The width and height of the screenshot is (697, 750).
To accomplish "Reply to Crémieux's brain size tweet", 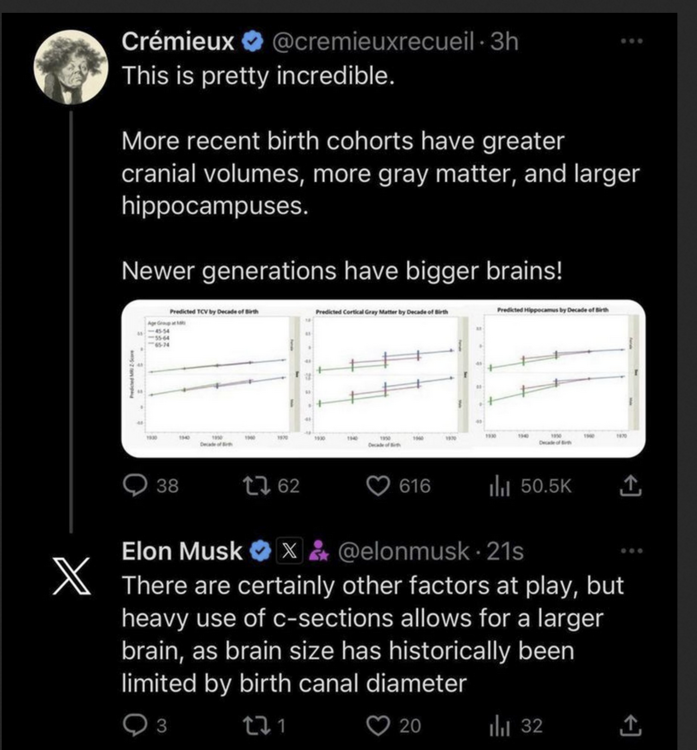I will click(x=134, y=486).
